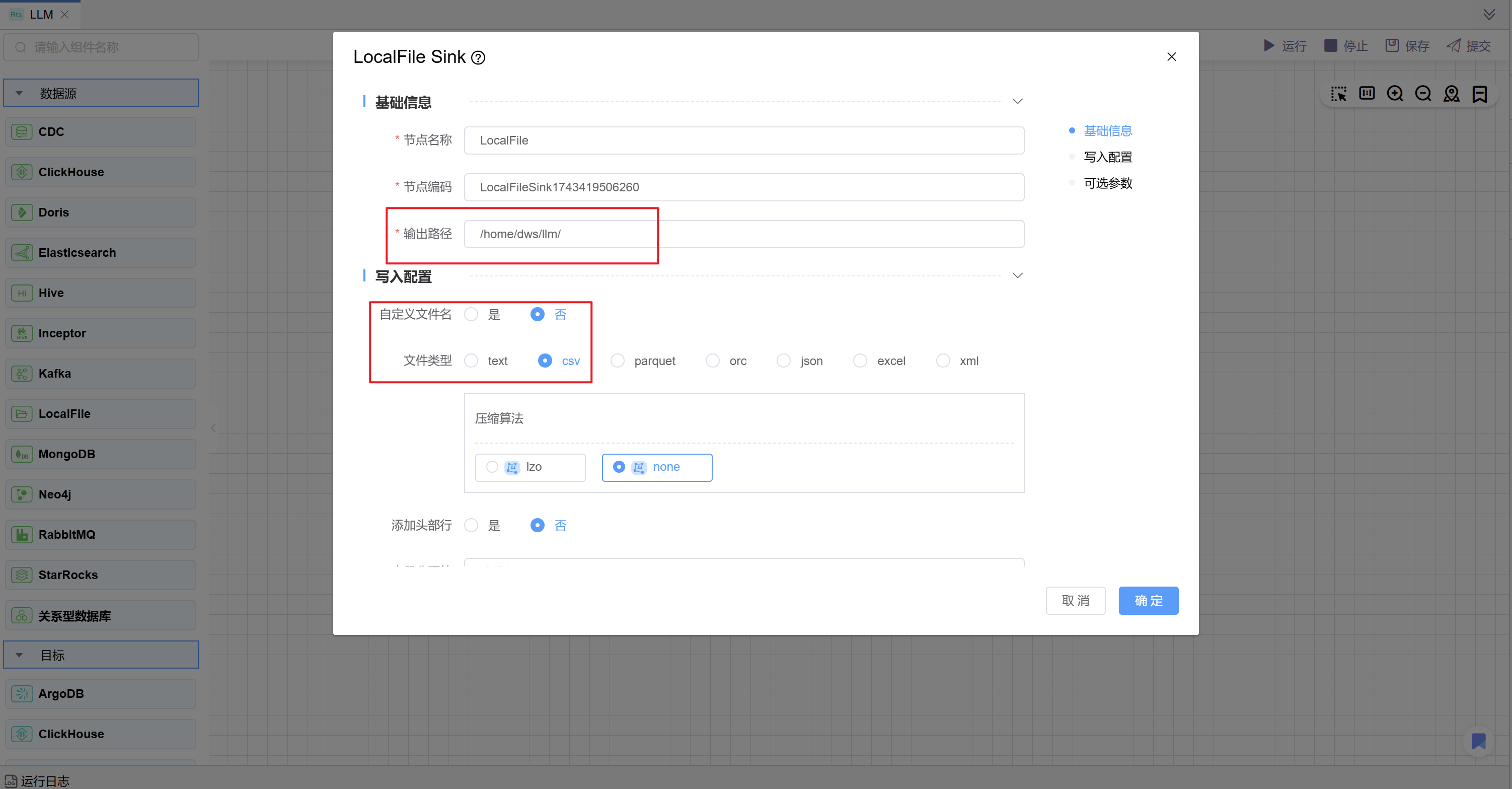Click the Elasticsearch component icon
The height and width of the screenshot is (789, 1512).
click(22, 252)
